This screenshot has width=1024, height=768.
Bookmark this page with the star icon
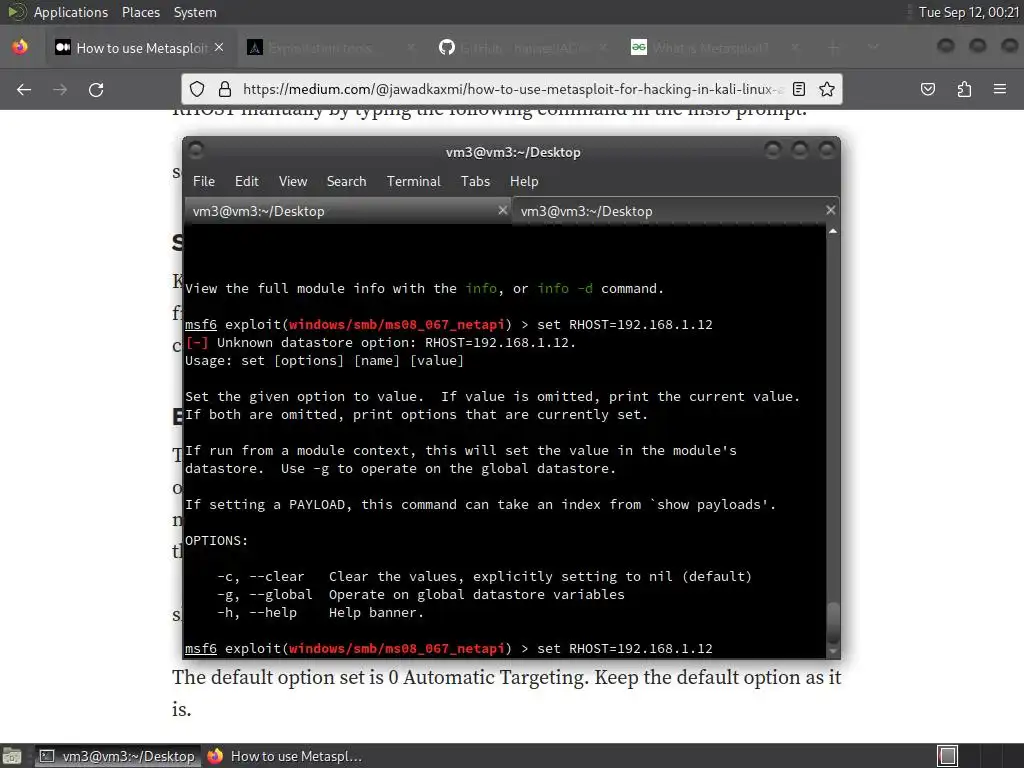pos(827,89)
